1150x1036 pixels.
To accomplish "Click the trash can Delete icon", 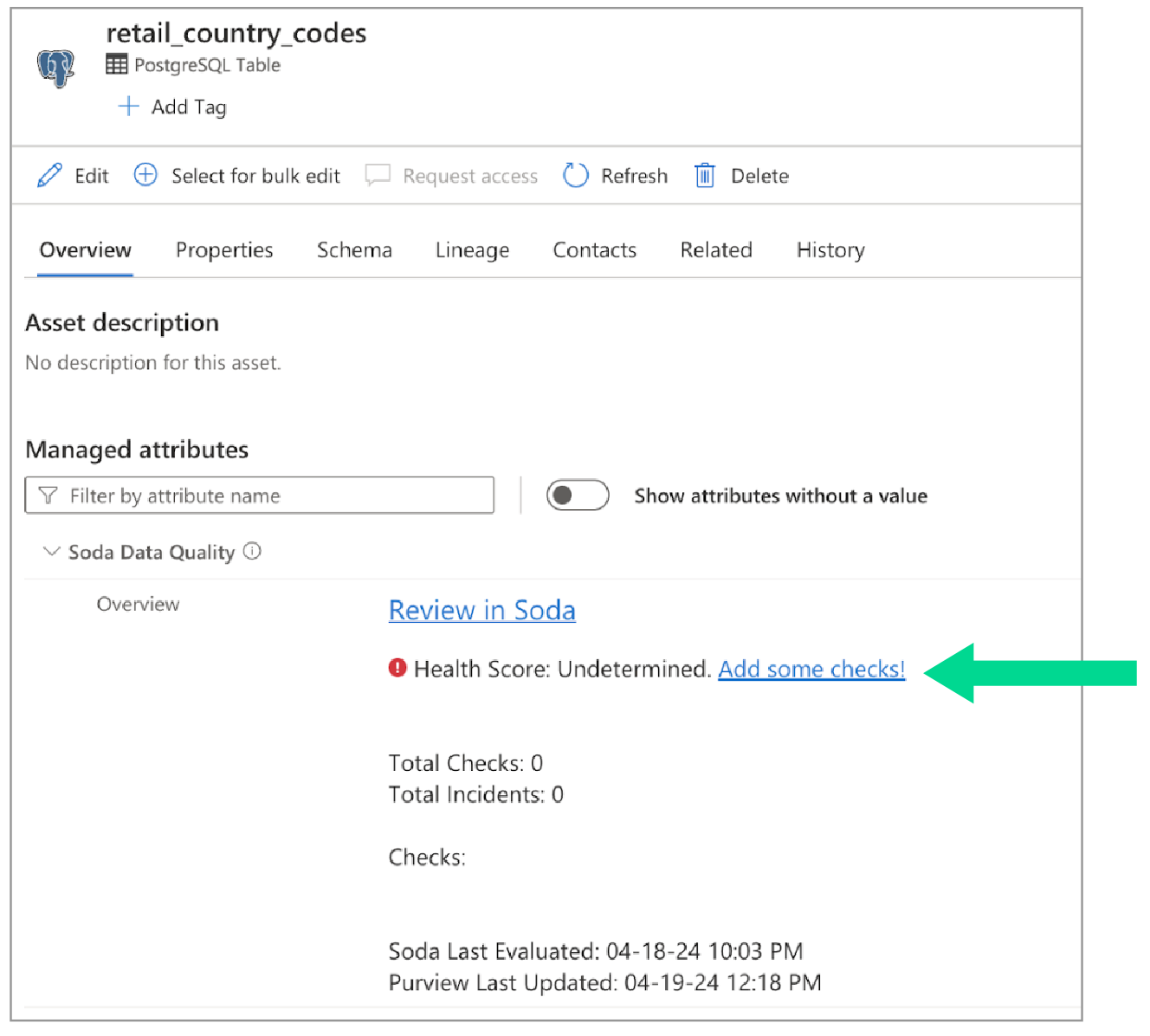I will [705, 176].
